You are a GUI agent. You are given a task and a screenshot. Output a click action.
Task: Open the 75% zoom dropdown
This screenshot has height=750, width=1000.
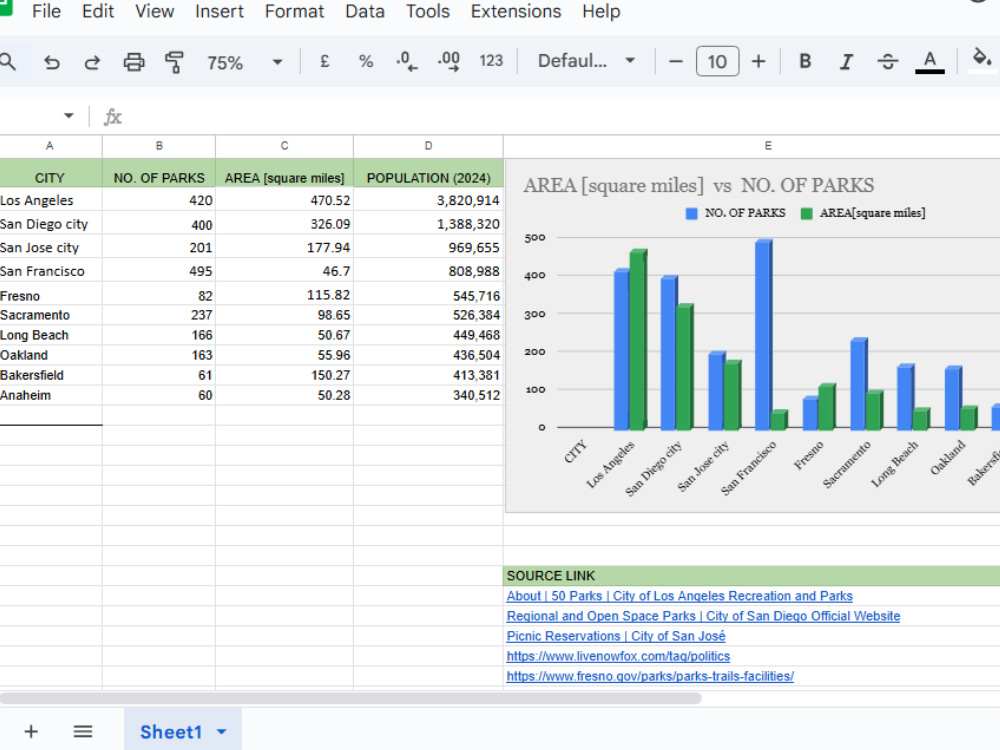point(244,62)
